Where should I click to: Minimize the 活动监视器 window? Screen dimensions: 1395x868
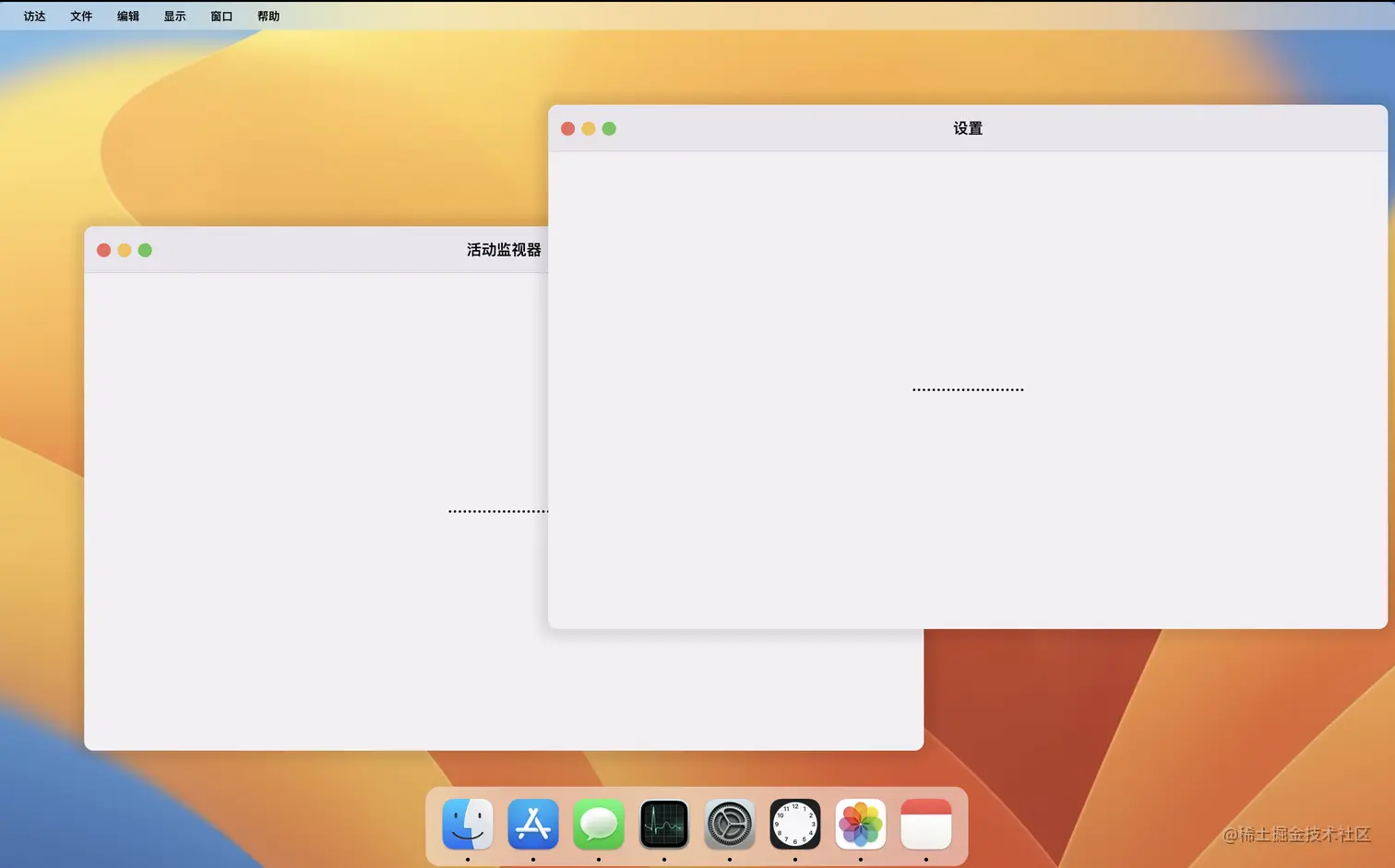tap(125, 250)
